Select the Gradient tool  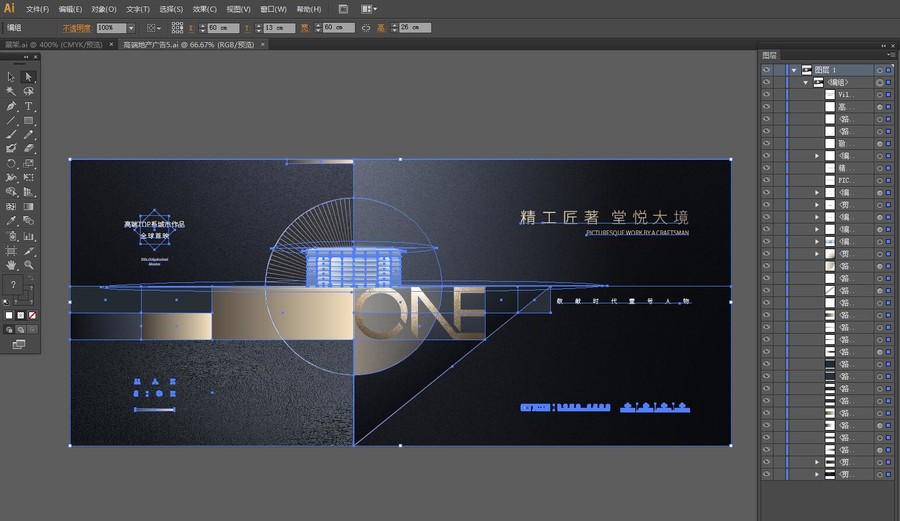(x=28, y=207)
